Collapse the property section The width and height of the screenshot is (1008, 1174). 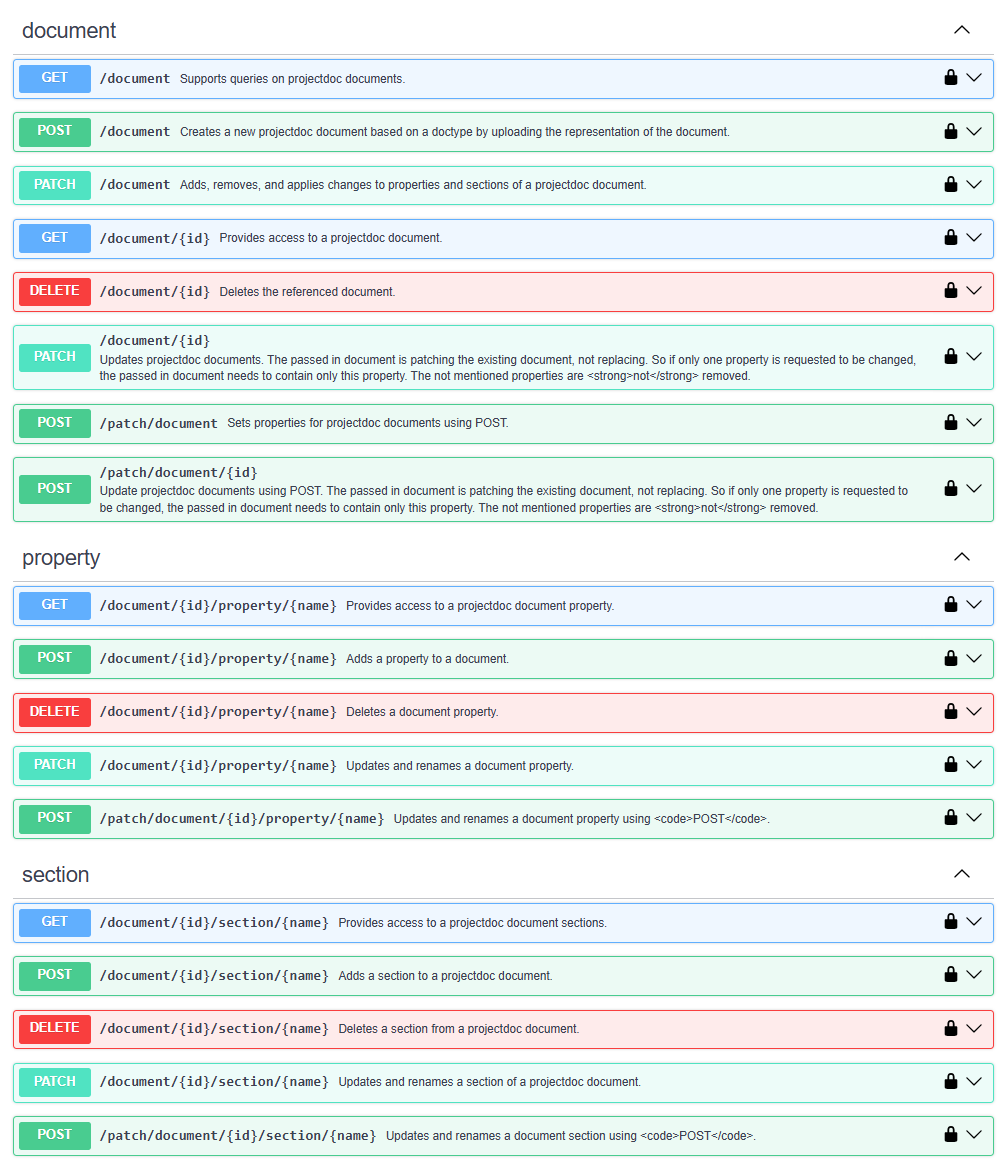[961, 557]
